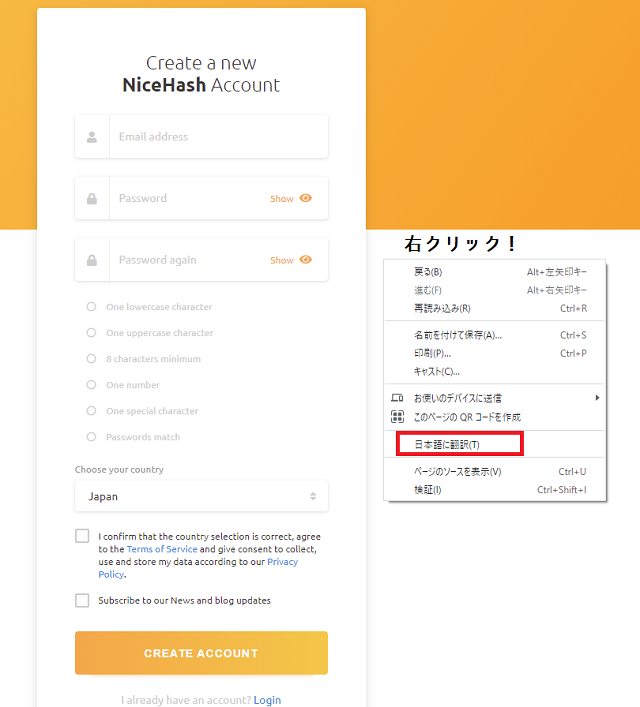Click the Show text in Password again field
640x707 pixels.
pos(282,260)
